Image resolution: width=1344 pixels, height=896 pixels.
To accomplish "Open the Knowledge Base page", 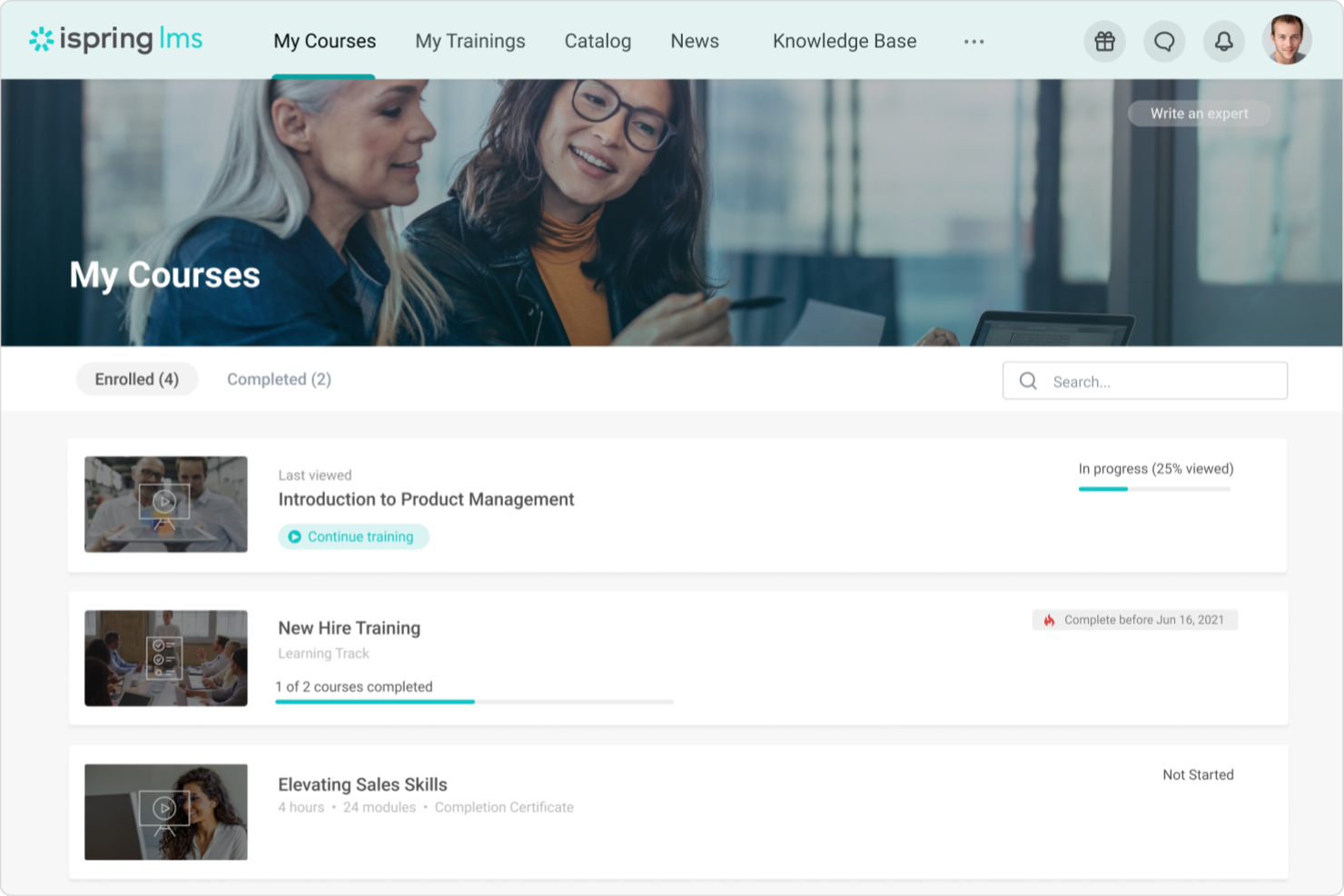I will coord(844,41).
